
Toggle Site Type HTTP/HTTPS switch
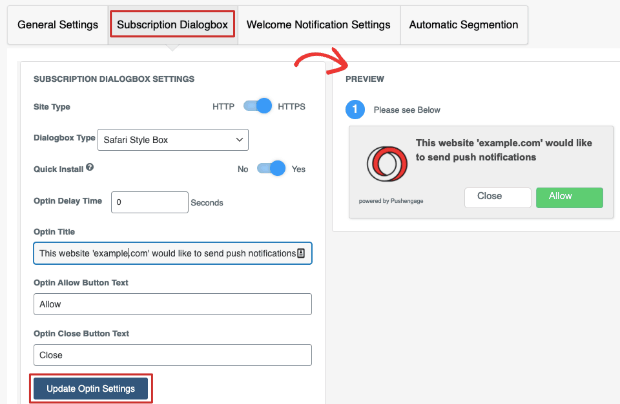(257, 106)
